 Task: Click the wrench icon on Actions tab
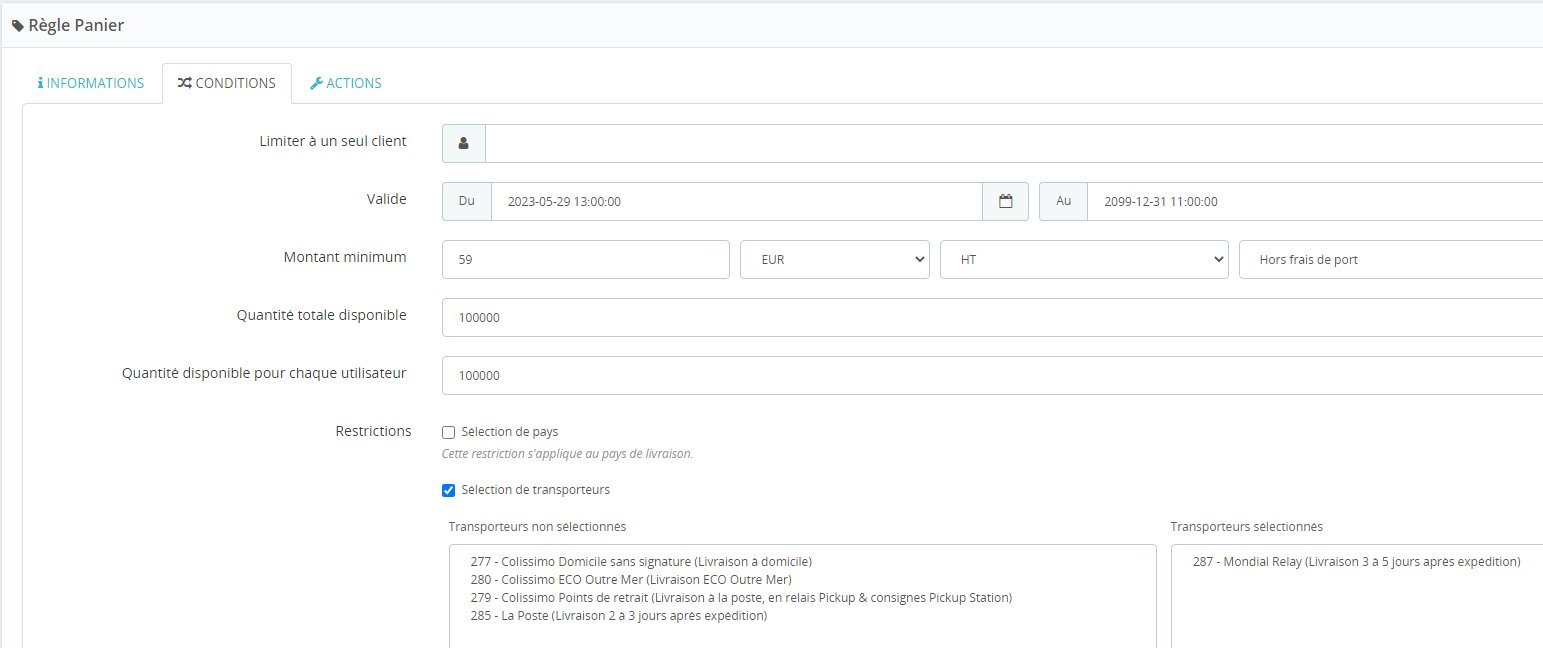(x=316, y=83)
